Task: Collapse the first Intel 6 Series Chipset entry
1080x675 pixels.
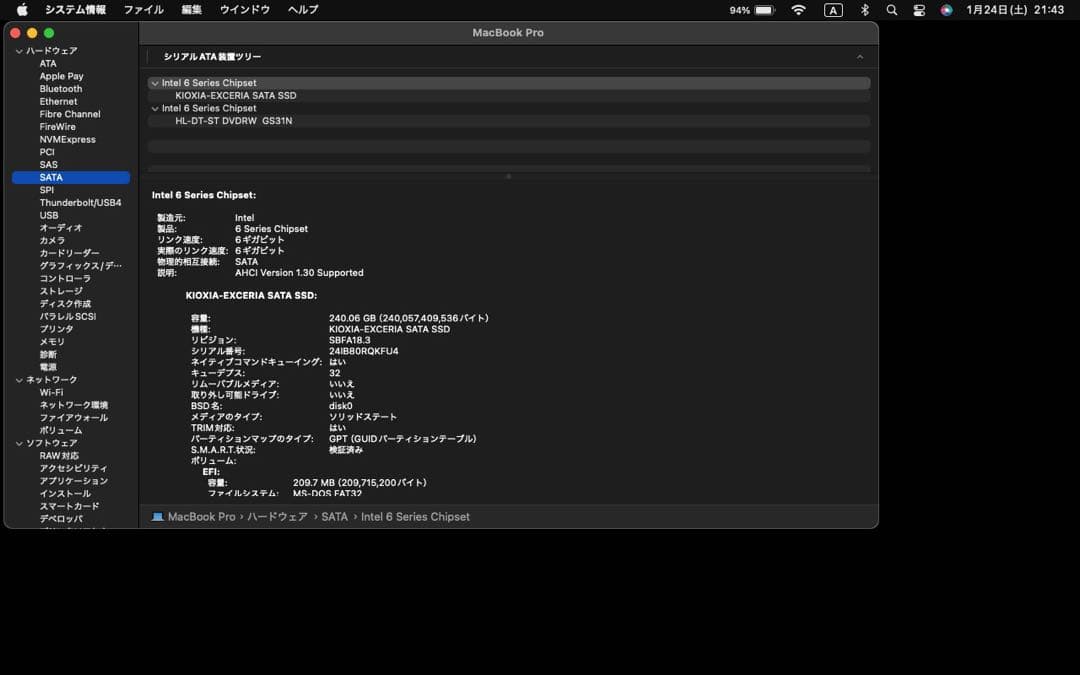Action: 157,82
